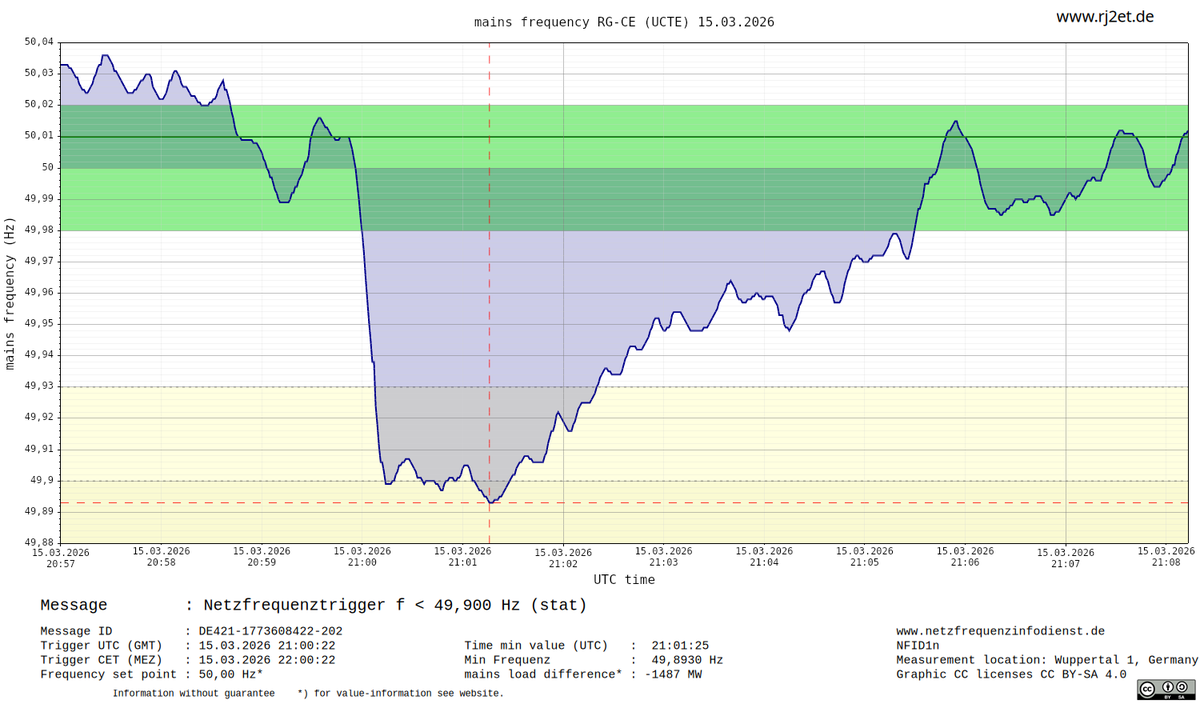The image size is (1200, 704).
Task: Select the 49,94 y-axis value
Action: [38, 355]
